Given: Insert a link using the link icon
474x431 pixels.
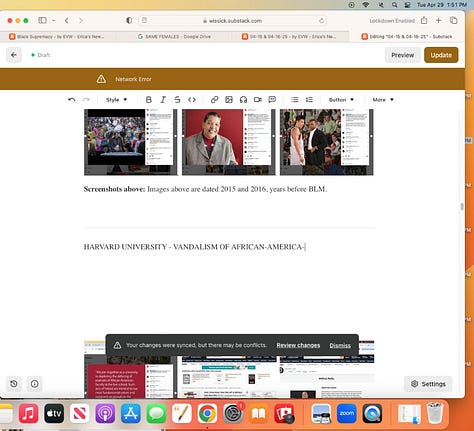Looking at the screenshot, I should pyautogui.click(x=214, y=100).
